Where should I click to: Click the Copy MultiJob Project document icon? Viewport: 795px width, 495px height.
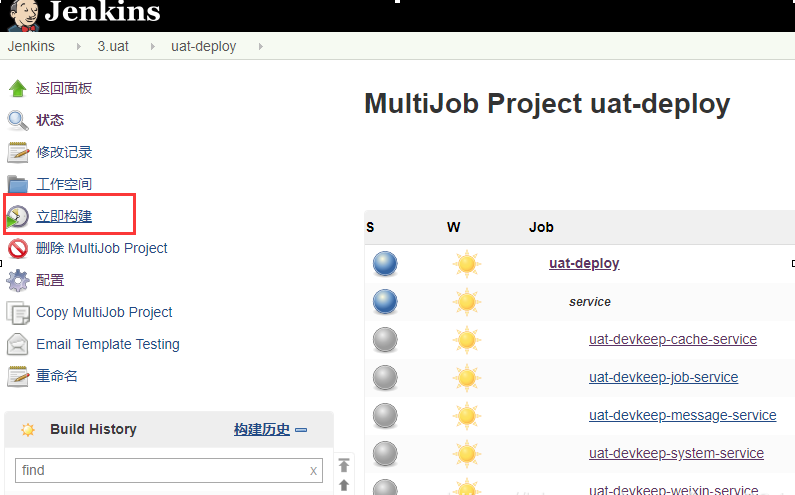[x=18, y=312]
